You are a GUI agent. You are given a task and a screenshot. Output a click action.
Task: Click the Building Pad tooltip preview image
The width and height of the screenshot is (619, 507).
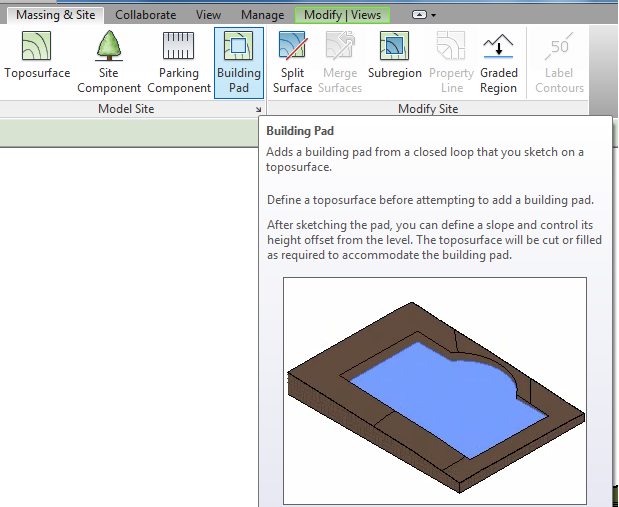coord(434,390)
